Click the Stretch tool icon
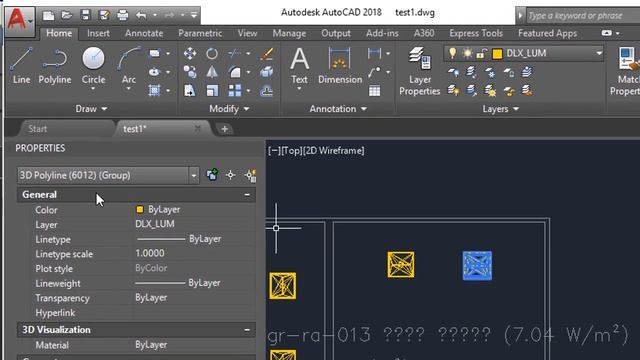Screen dimensions: 640x360 (190, 91)
